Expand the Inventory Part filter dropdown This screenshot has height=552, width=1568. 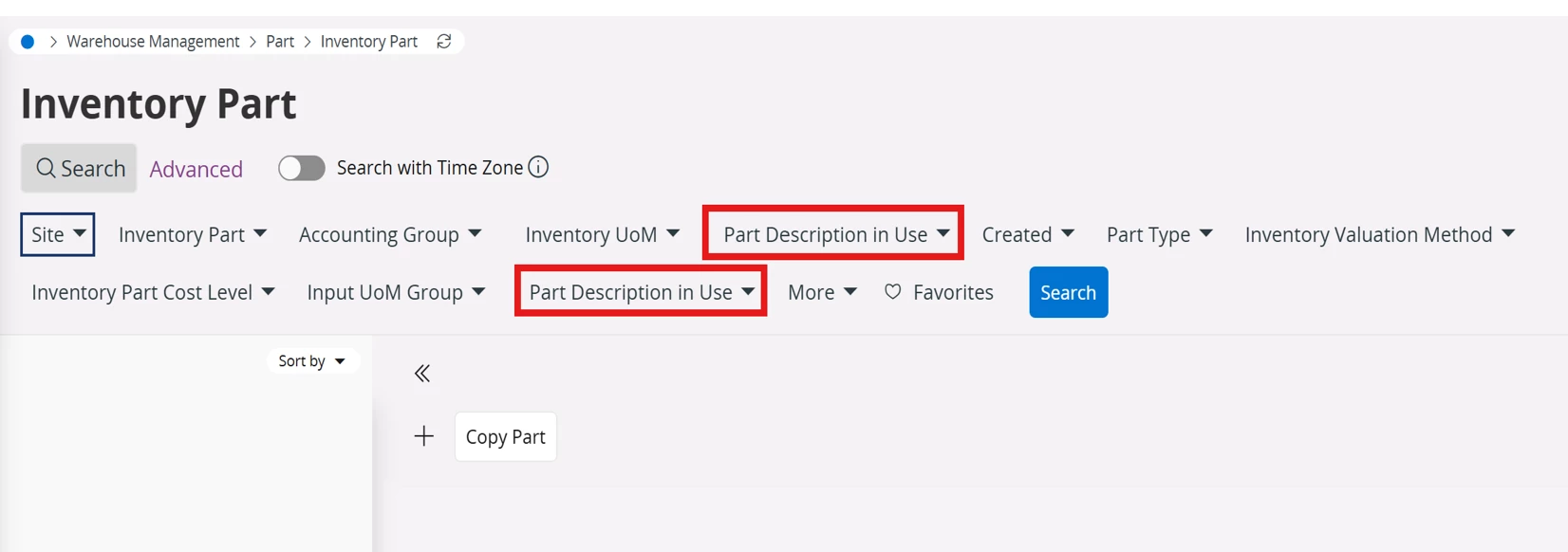193,234
